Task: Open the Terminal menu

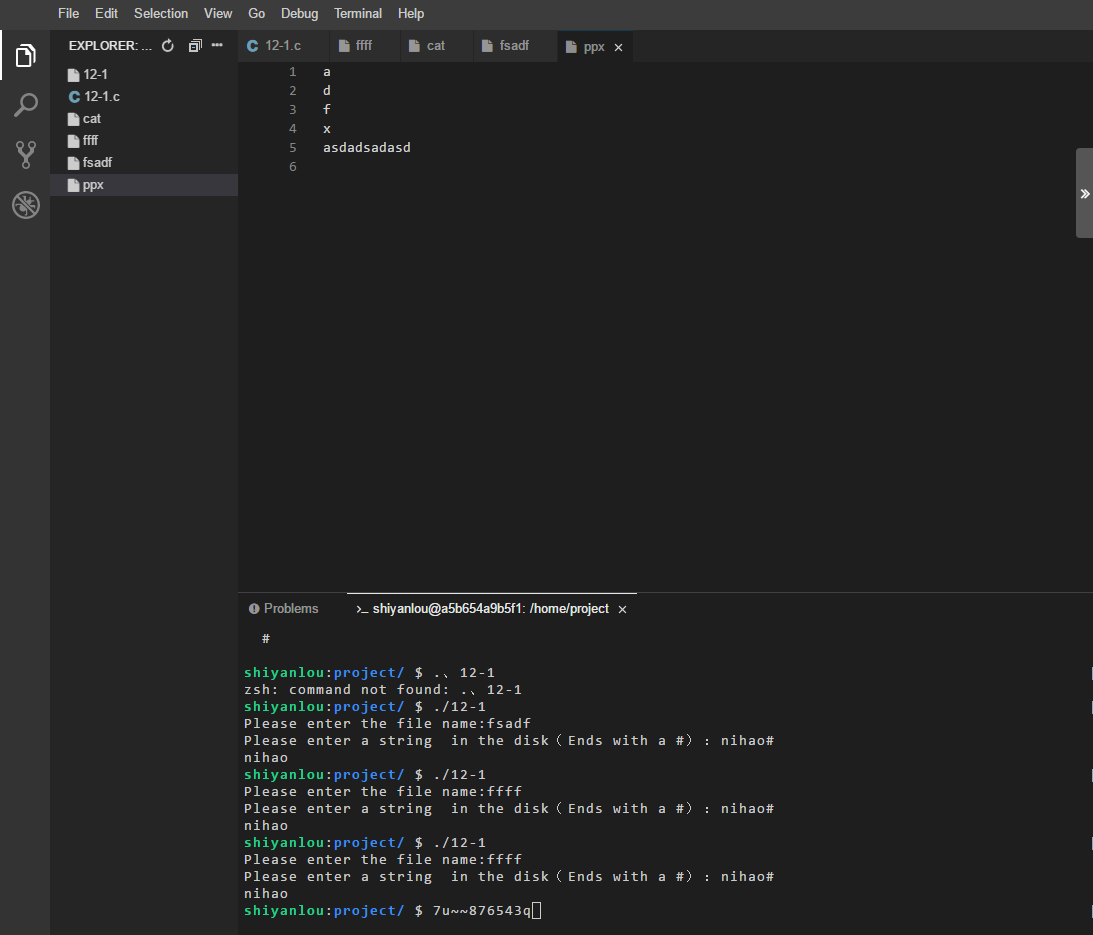Action: coord(358,14)
